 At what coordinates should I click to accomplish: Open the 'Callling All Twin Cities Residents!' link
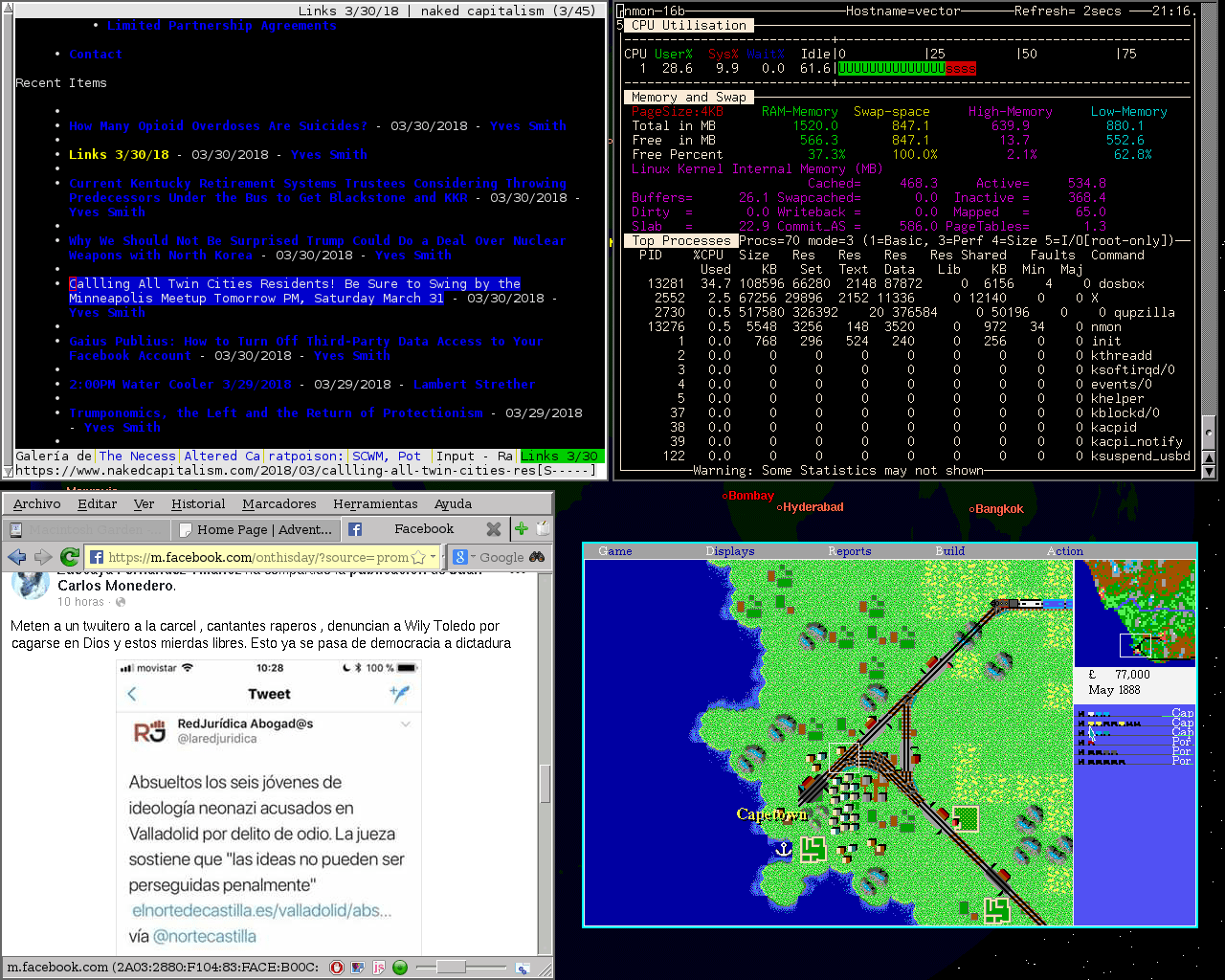point(295,291)
